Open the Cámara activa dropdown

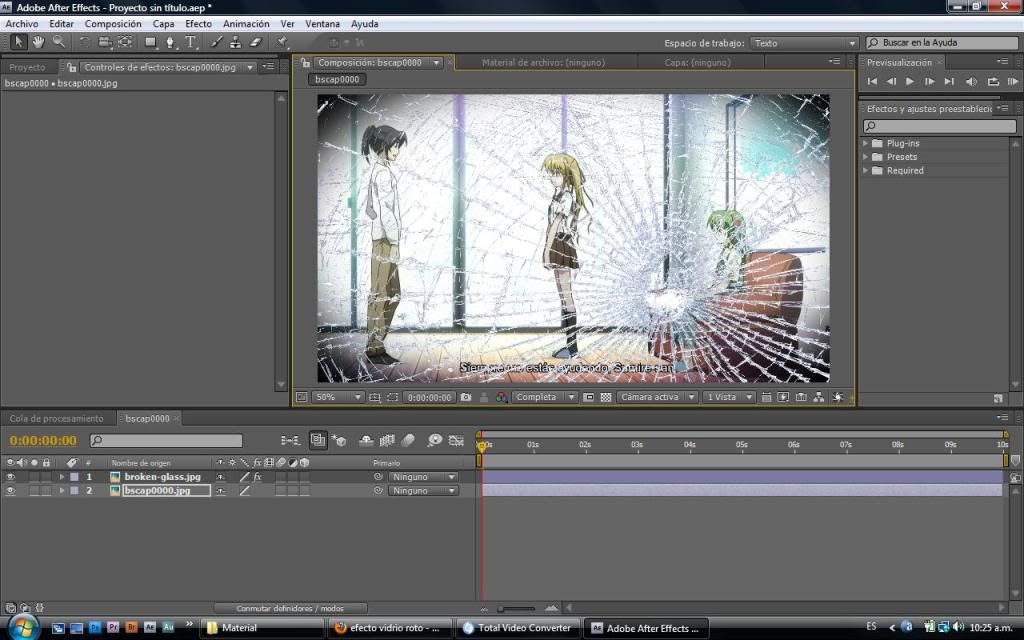pyautogui.click(x=657, y=397)
